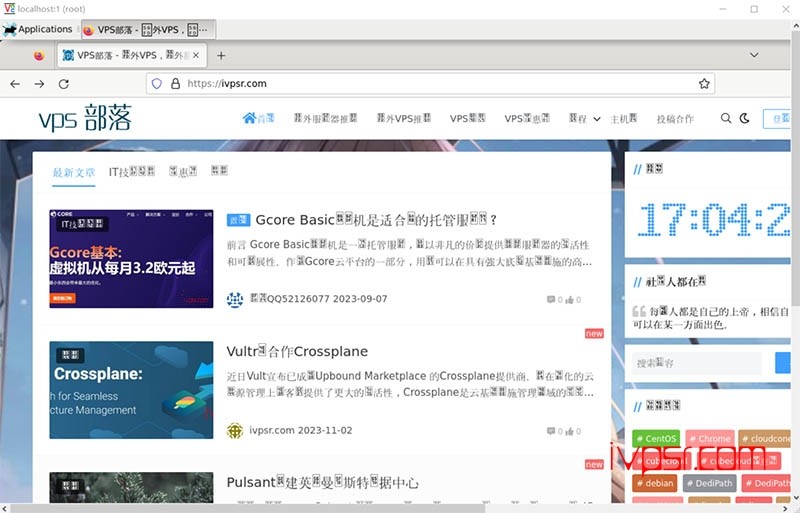Toggle dark mode with the moon icon

[x=744, y=118]
